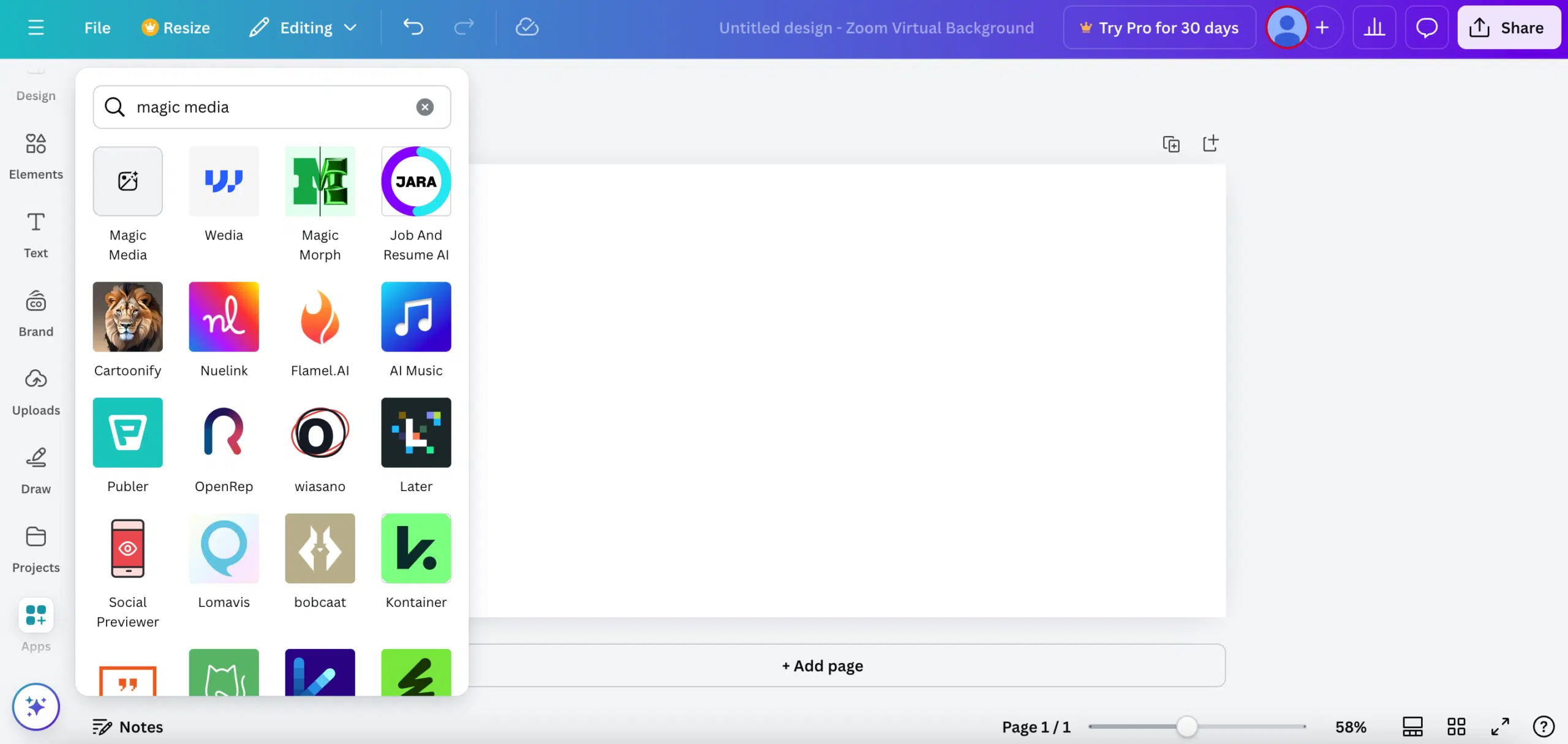Add a new page via the top-right page icon
The image size is (1568, 744).
click(x=1210, y=144)
